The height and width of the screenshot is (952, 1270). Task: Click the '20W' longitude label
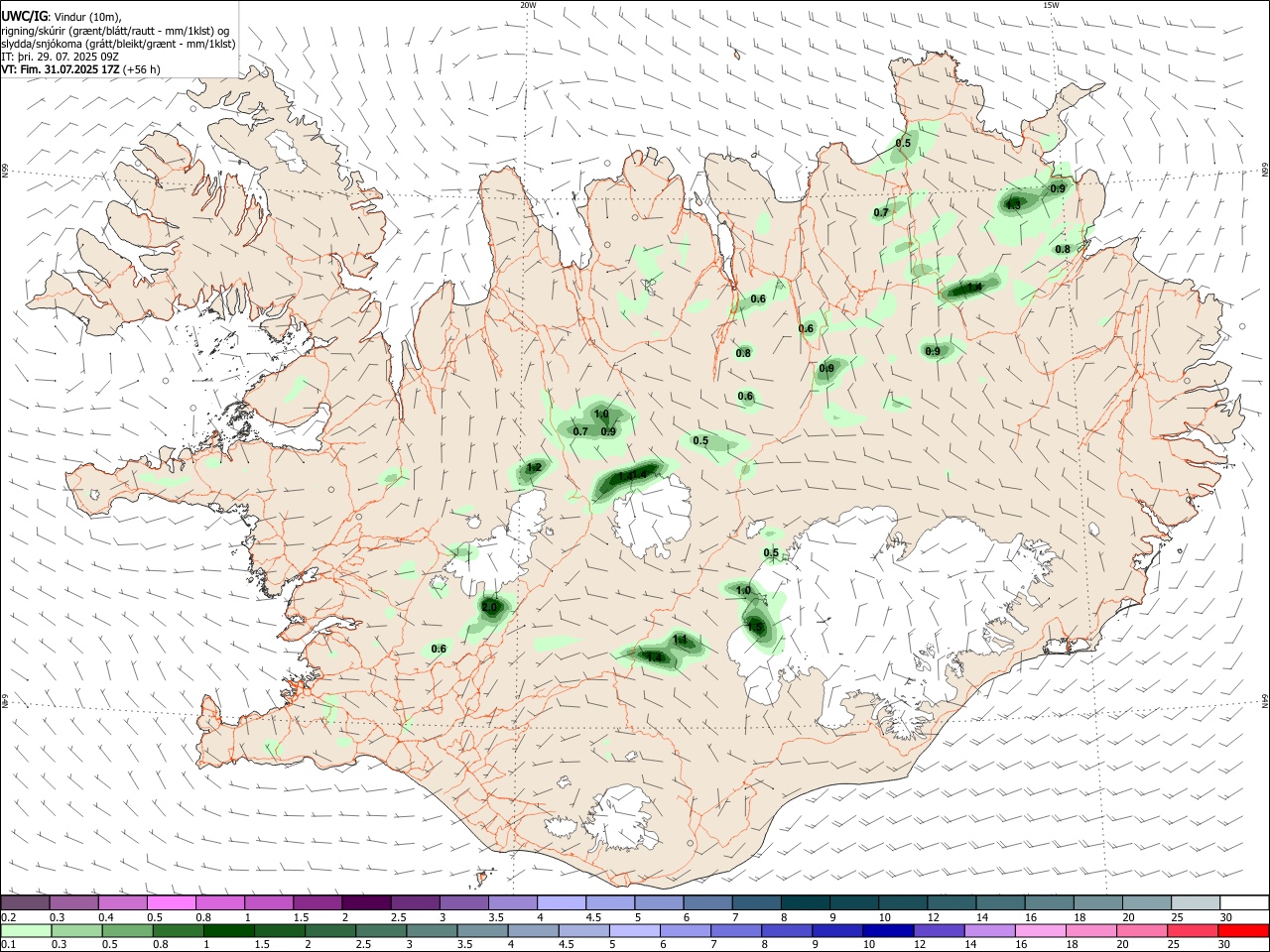click(528, 5)
